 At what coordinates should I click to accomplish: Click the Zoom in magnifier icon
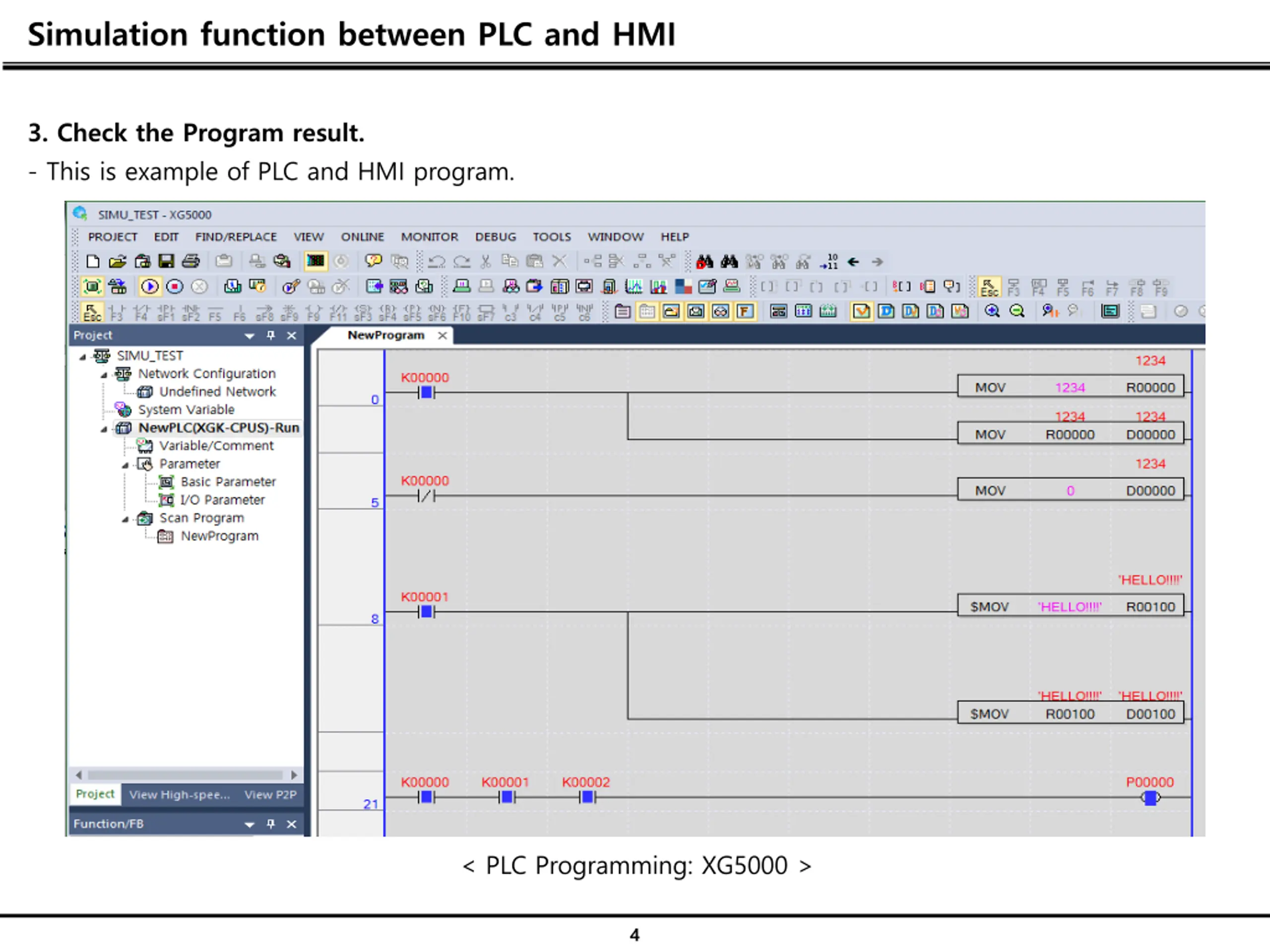[x=992, y=311]
